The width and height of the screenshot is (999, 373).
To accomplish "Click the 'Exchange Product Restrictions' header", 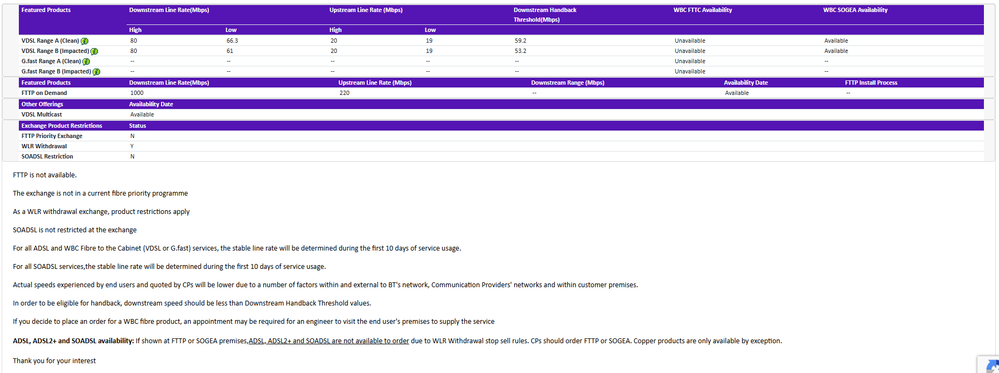I will [x=61, y=126].
